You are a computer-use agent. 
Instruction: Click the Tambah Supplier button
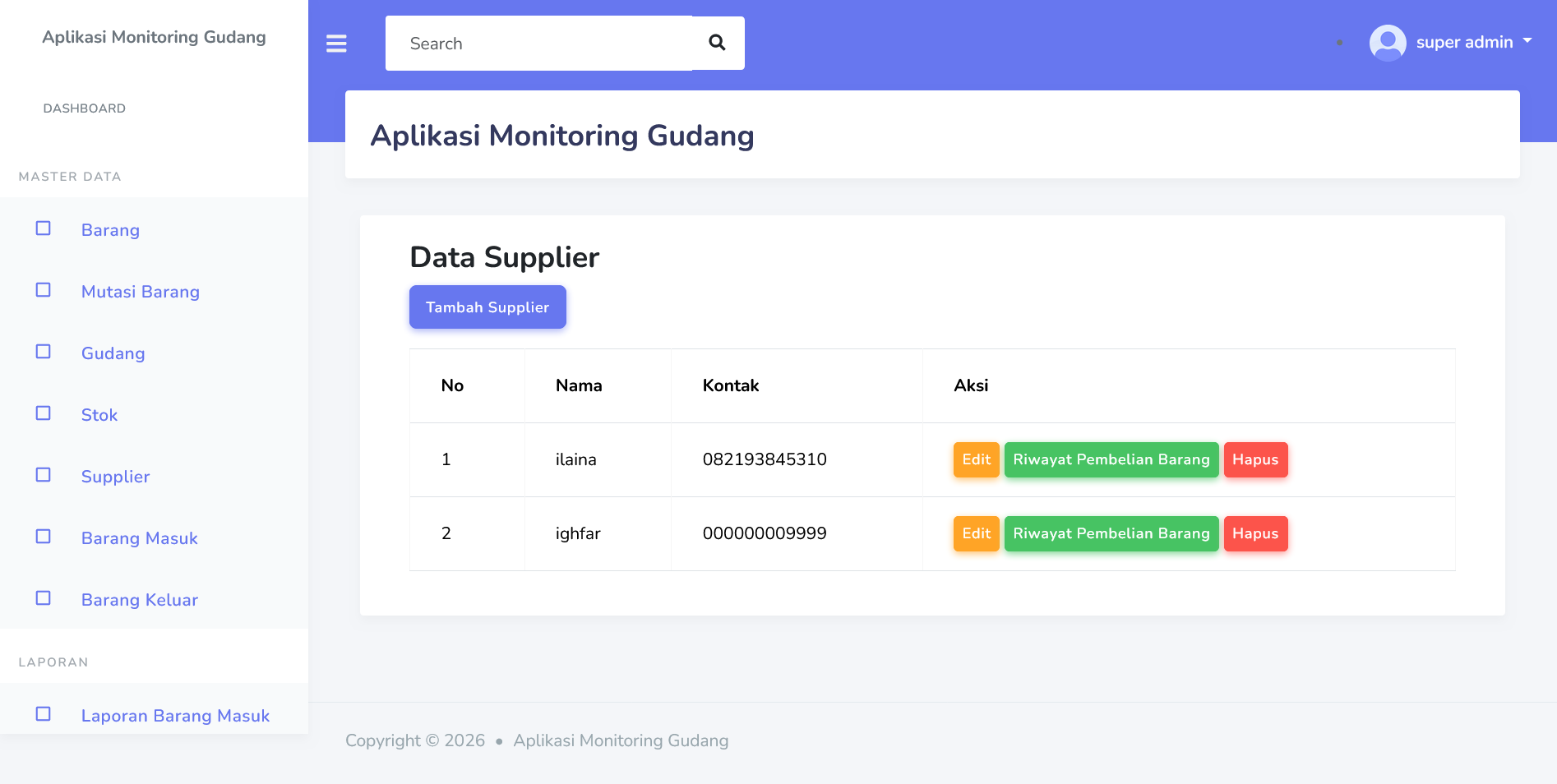point(487,307)
